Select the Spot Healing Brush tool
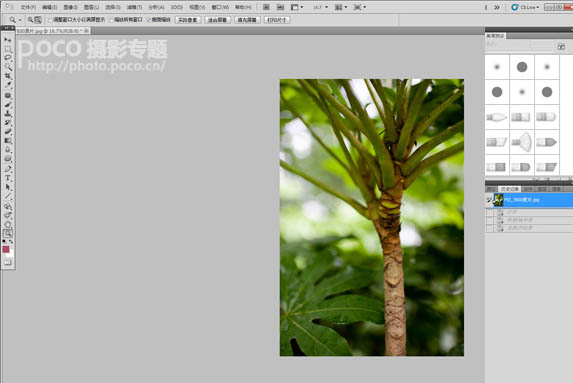This screenshot has height=383, width=573. click(x=8, y=95)
